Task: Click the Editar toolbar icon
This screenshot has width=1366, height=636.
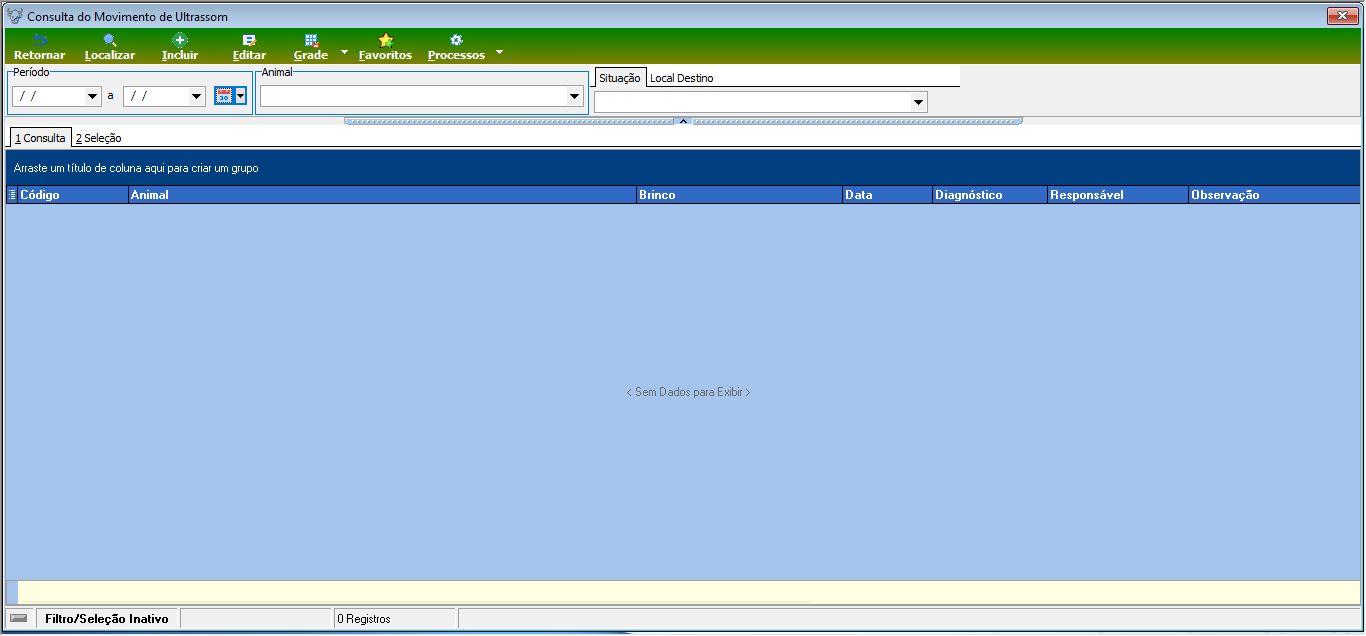Action: (x=249, y=40)
